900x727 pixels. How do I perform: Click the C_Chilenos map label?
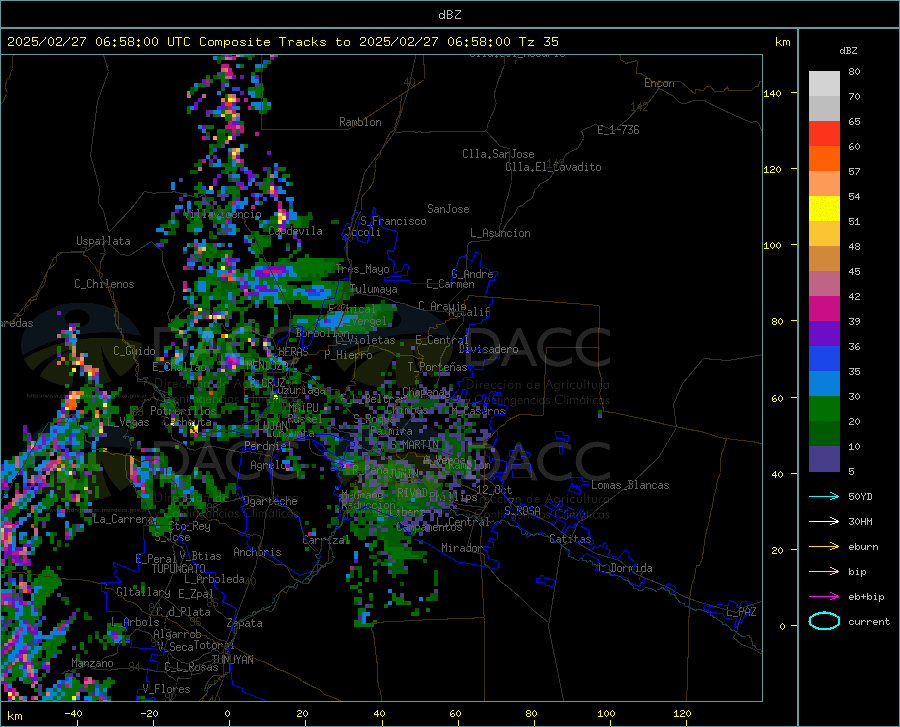(104, 284)
